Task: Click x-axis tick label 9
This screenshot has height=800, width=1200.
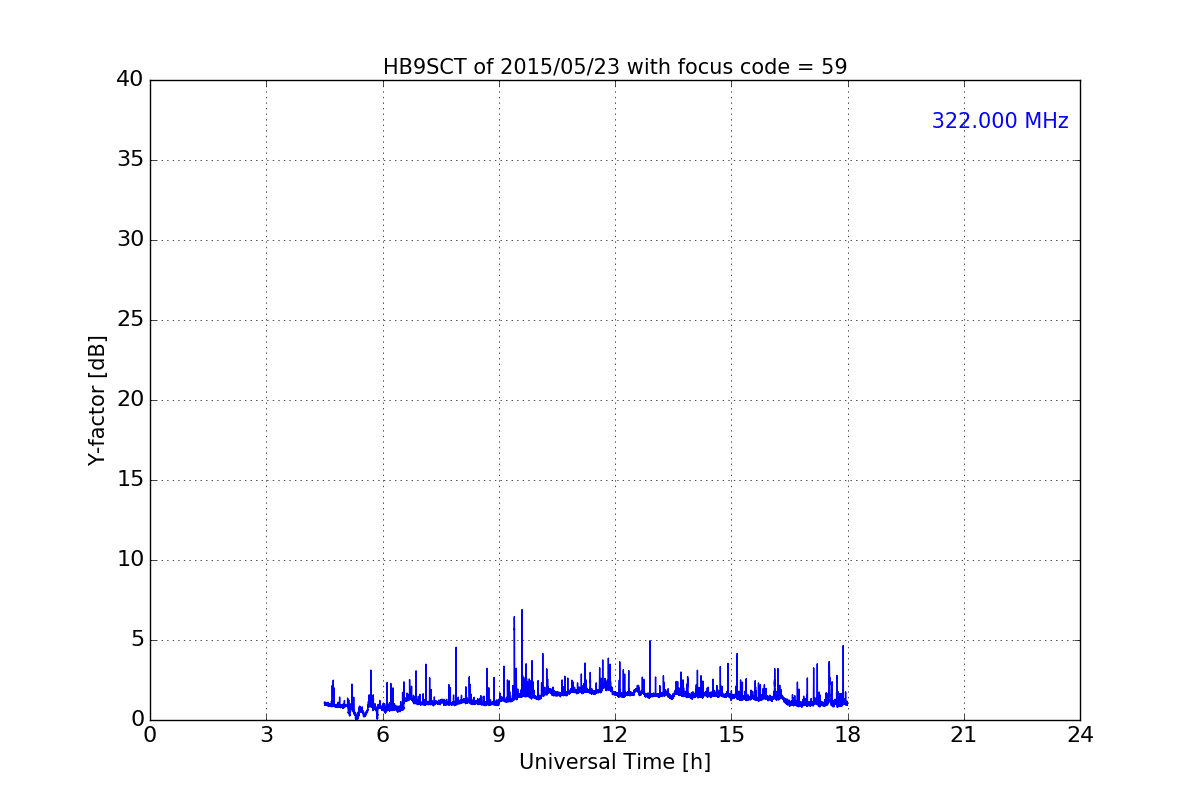Action: coord(499,735)
